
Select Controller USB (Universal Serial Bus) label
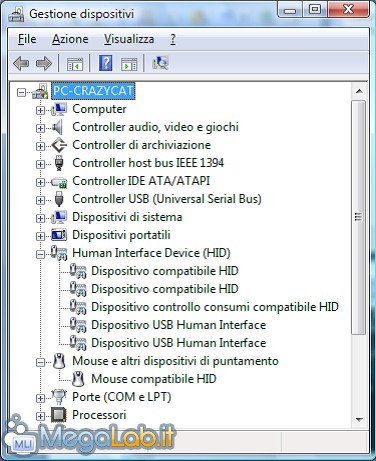[x=167, y=199]
